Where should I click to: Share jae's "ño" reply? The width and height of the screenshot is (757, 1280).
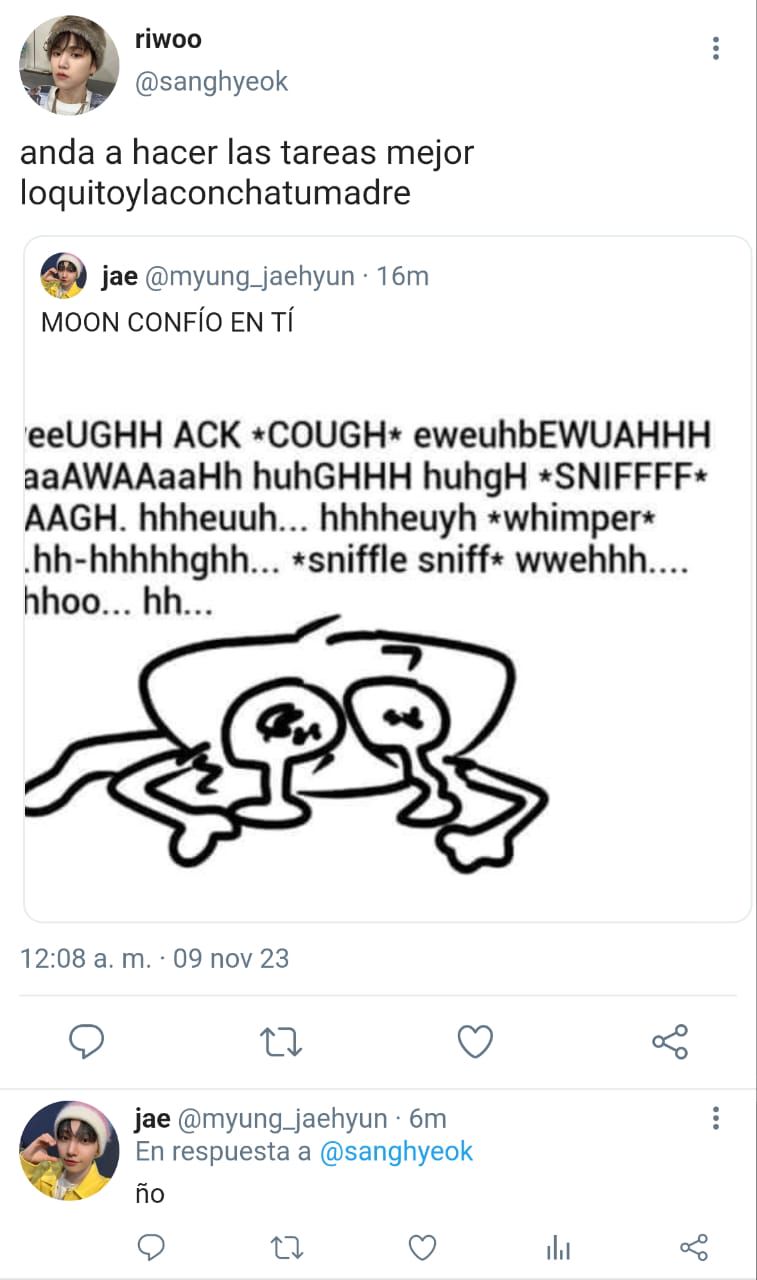(x=694, y=1247)
